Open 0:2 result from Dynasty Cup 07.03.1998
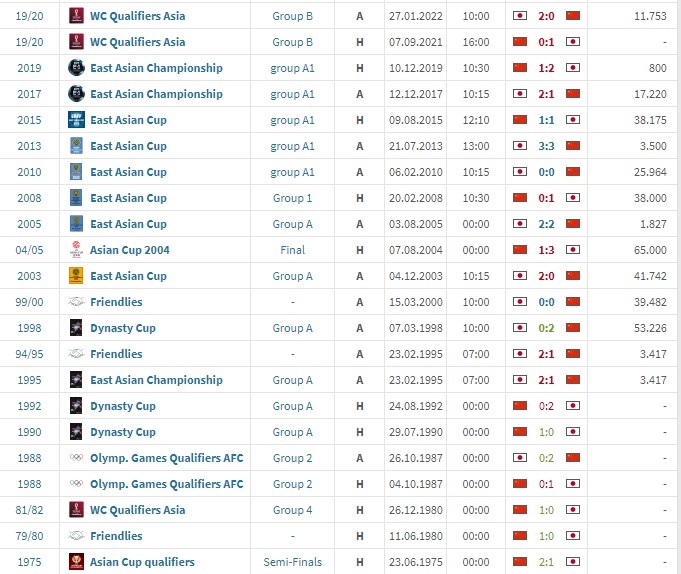 click(546, 328)
